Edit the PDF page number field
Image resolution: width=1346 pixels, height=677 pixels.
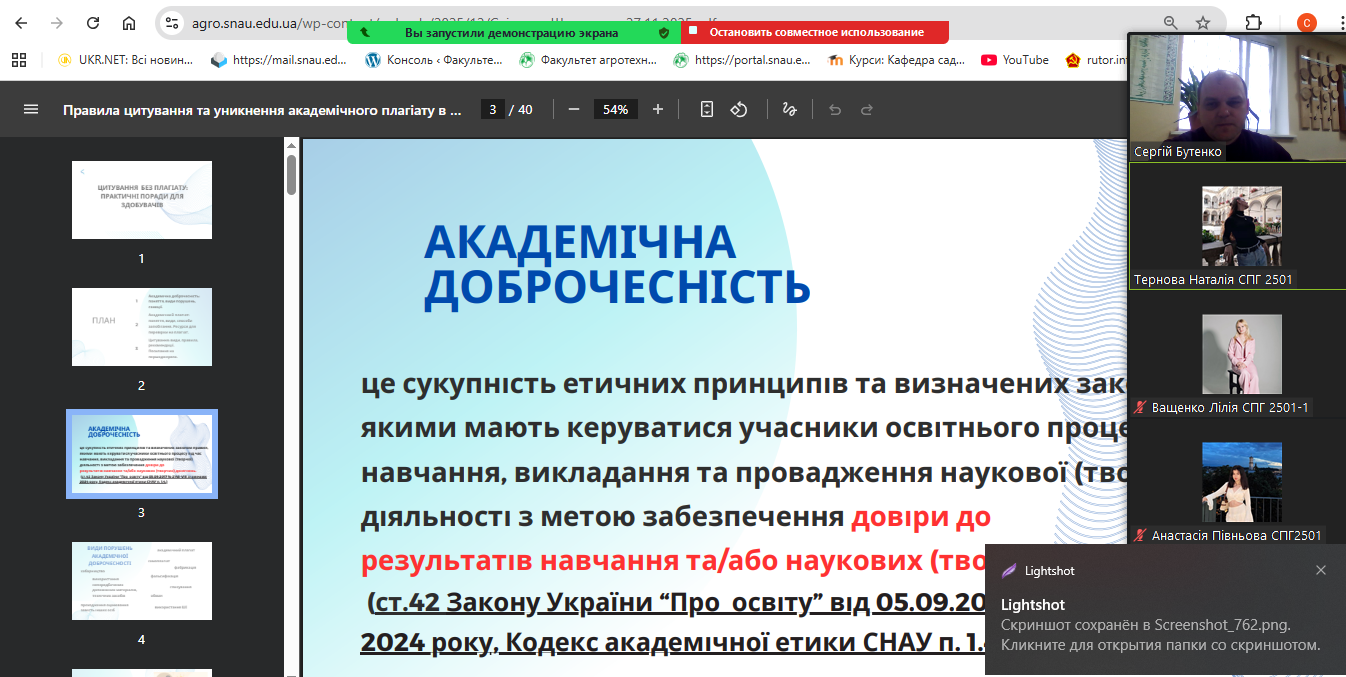click(492, 110)
